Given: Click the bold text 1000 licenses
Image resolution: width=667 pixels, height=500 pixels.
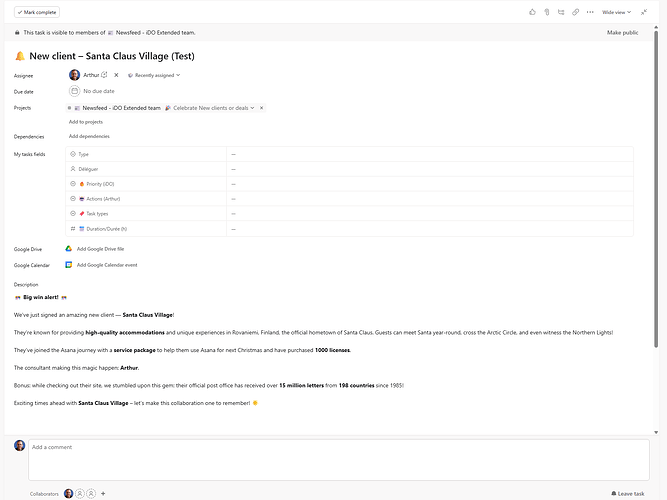Looking at the screenshot, I should (x=333, y=350).
